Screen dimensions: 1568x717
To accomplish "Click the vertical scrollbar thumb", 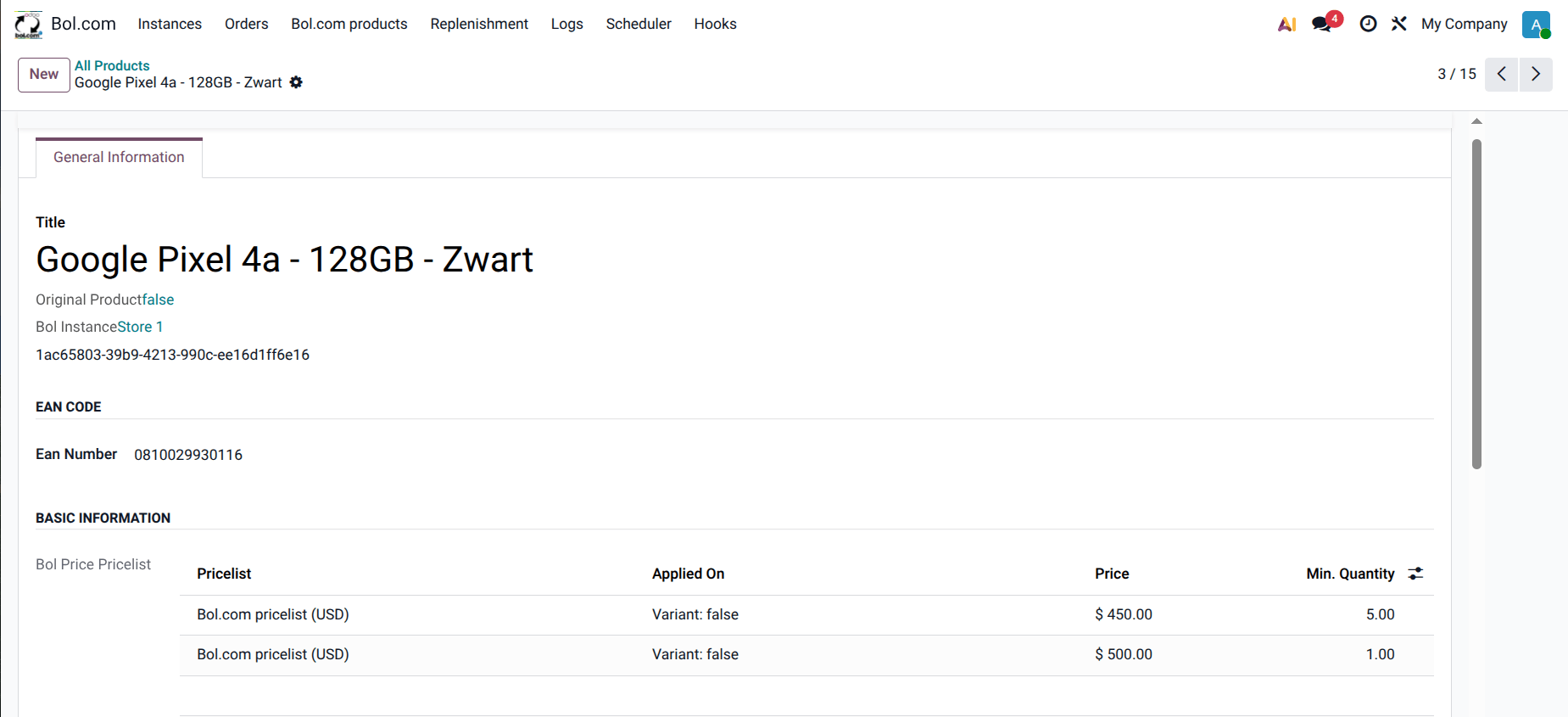I will pyautogui.click(x=1476, y=304).
